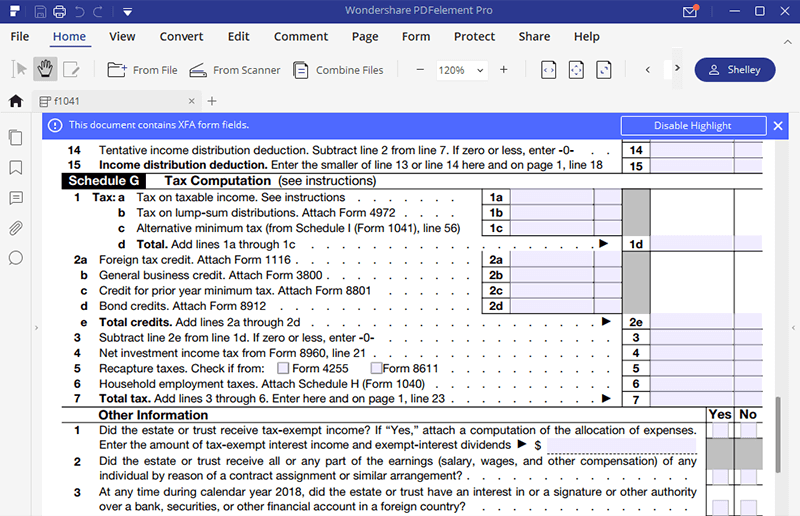This screenshot has height=516, width=800.
Task: Select the Fit Width view icon
Action: pyautogui.click(x=548, y=70)
